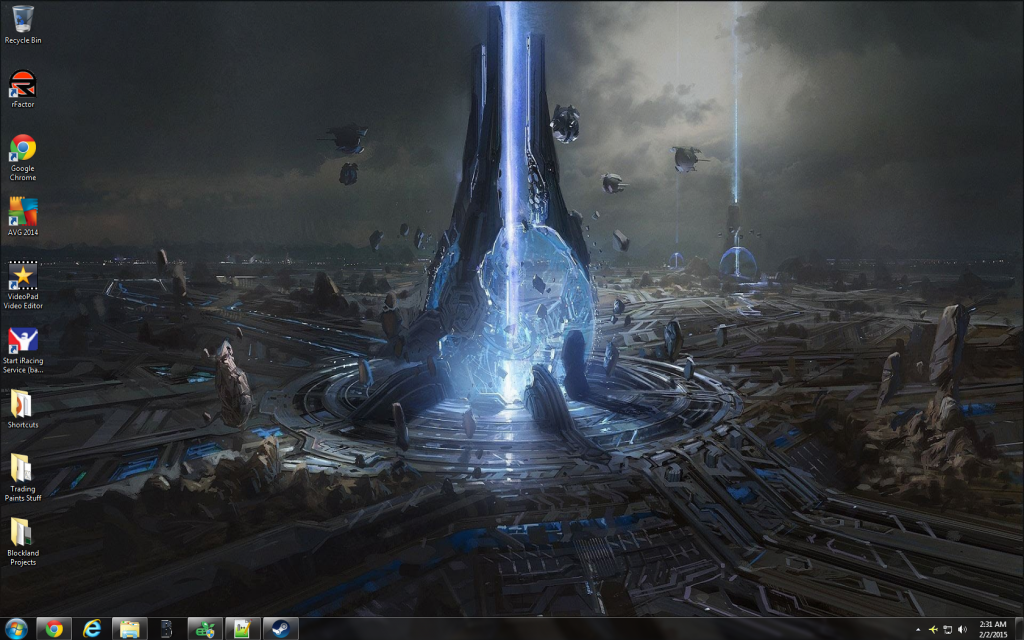Click the dark tower-shaped taskbar icon
Viewport: 1024px width, 640px height.
[167, 629]
